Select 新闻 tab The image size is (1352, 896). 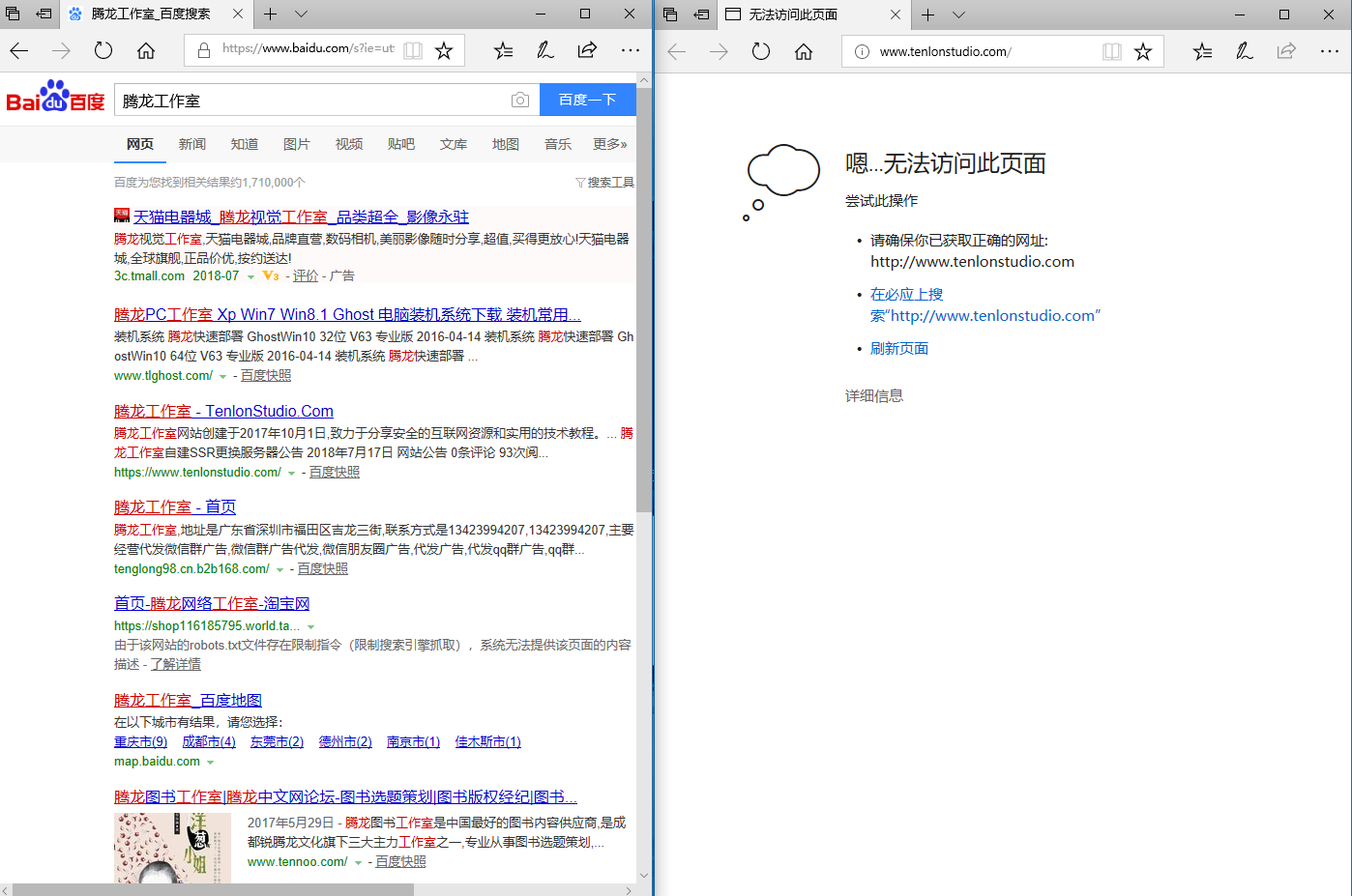tap(192, 144)
